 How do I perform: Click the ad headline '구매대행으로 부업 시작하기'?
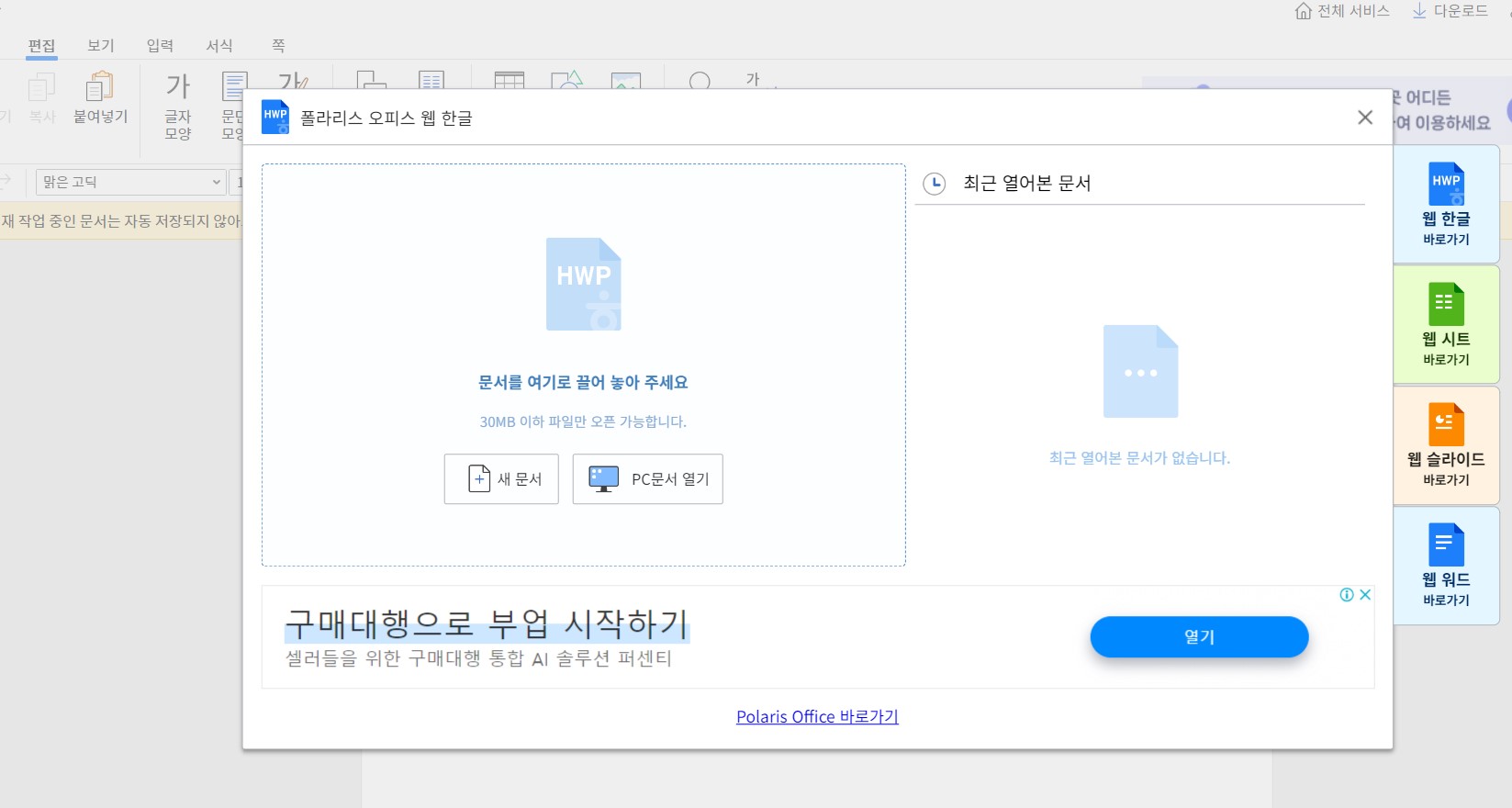tap(487, 624)
